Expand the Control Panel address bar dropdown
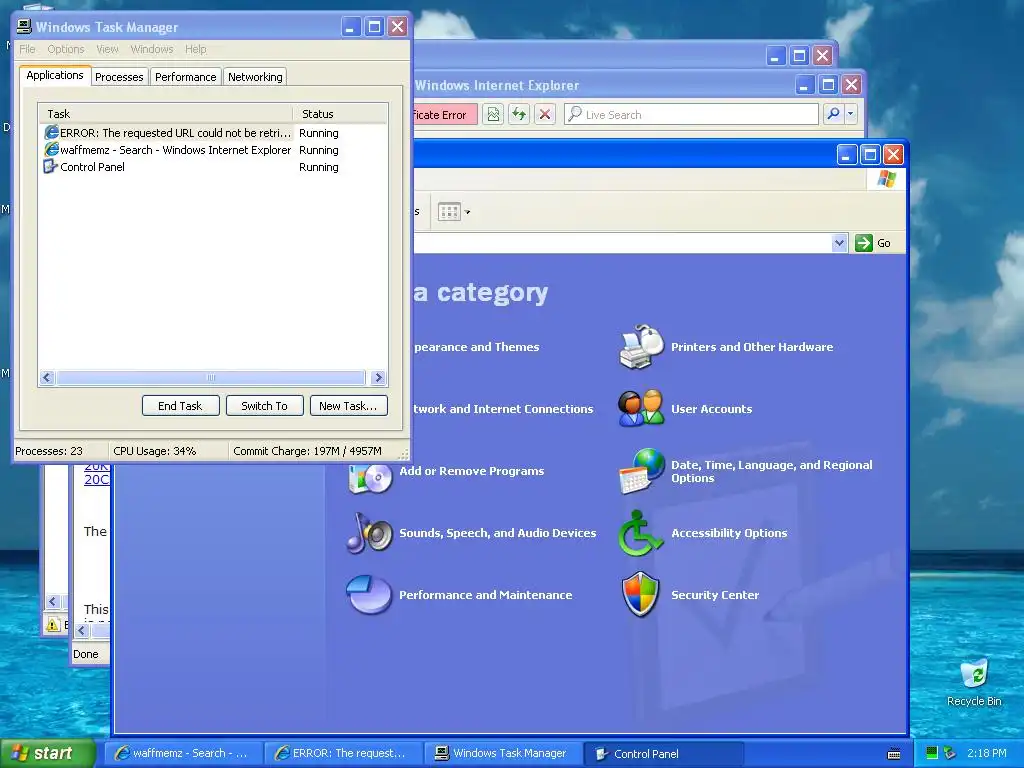 point(839,243)
